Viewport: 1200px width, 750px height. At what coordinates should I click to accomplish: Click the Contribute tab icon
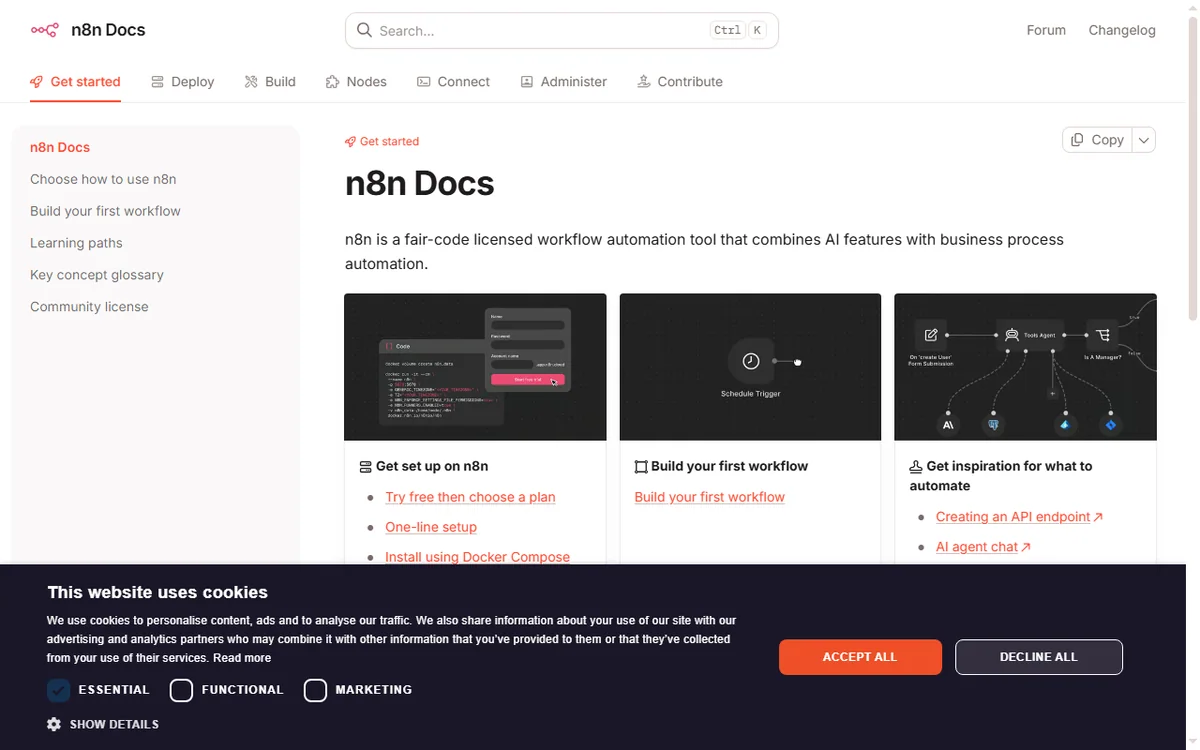pyautogui.click(x=644, y=82)
